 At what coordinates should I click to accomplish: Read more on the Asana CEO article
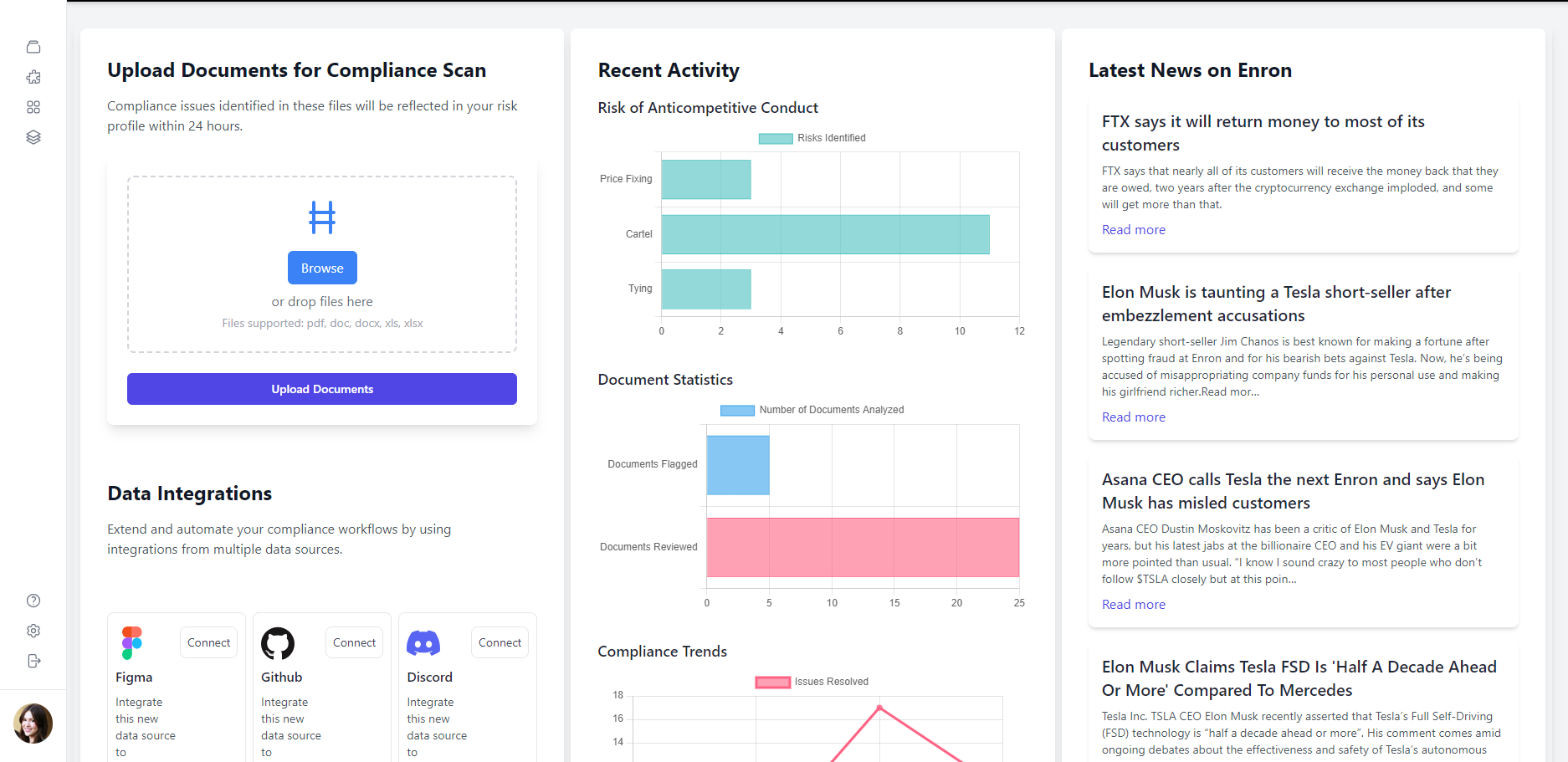tap(1133, 604)
